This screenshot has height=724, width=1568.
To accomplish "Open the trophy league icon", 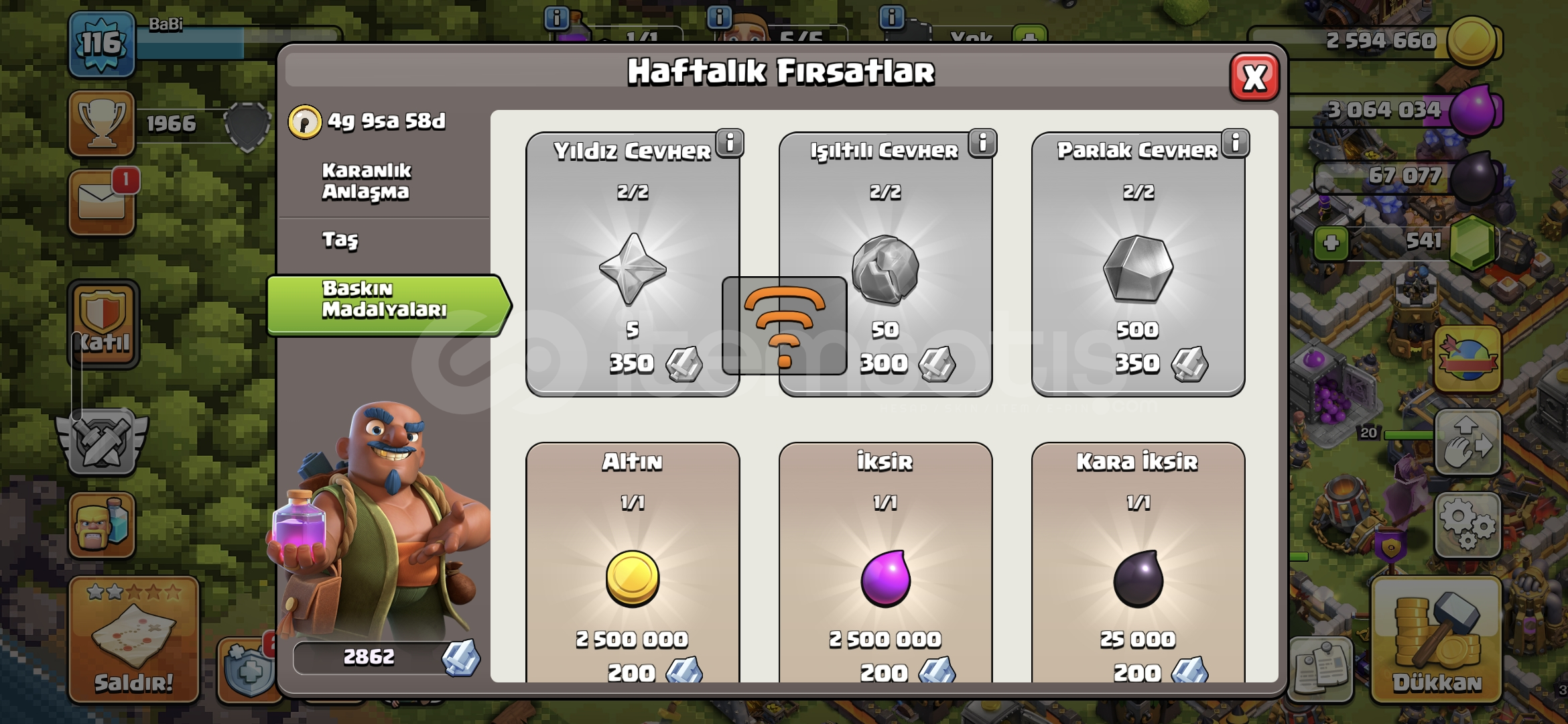I will coord(102,123).
